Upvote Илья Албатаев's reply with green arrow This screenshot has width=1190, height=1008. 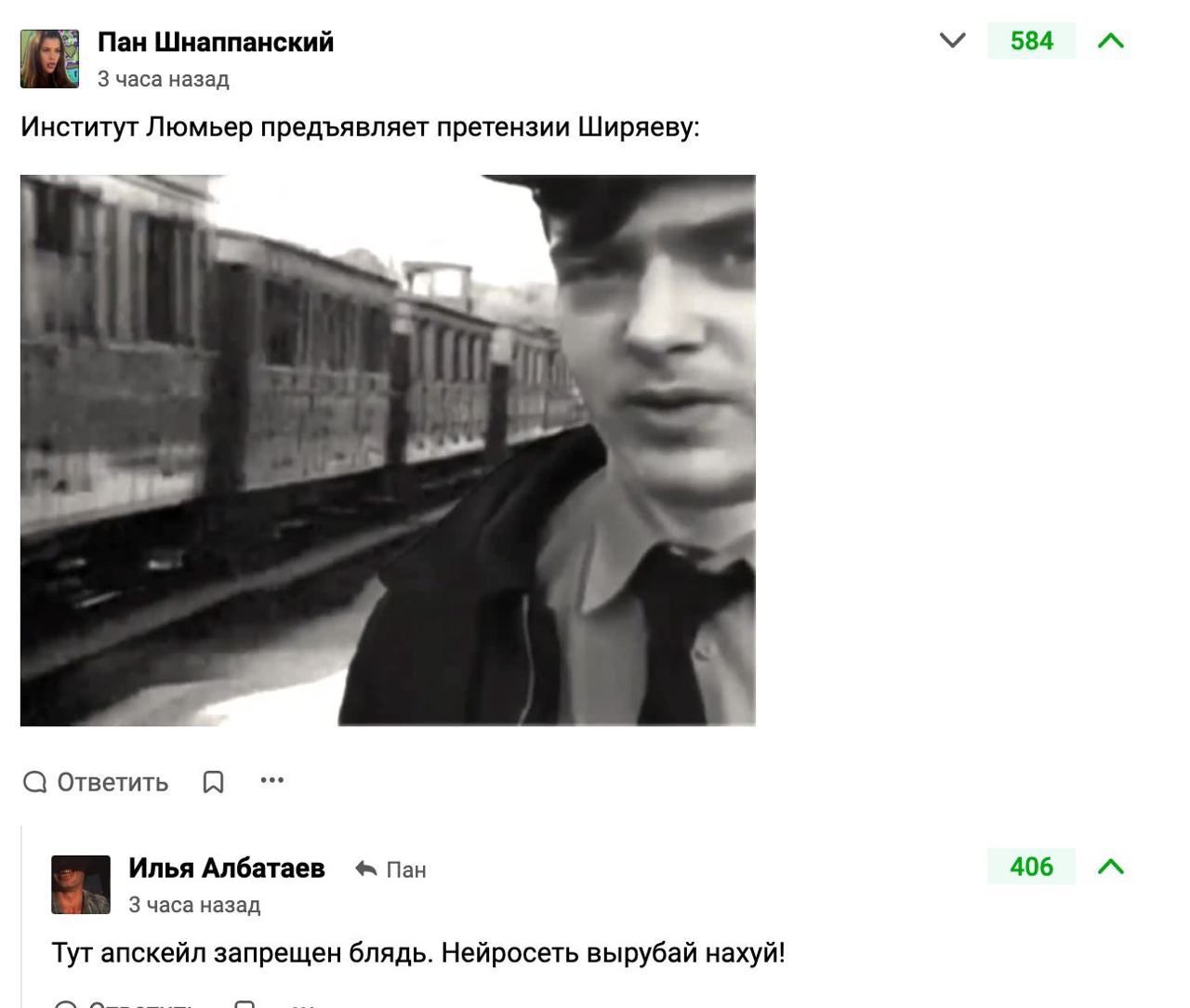click(x=1111, y=867)
